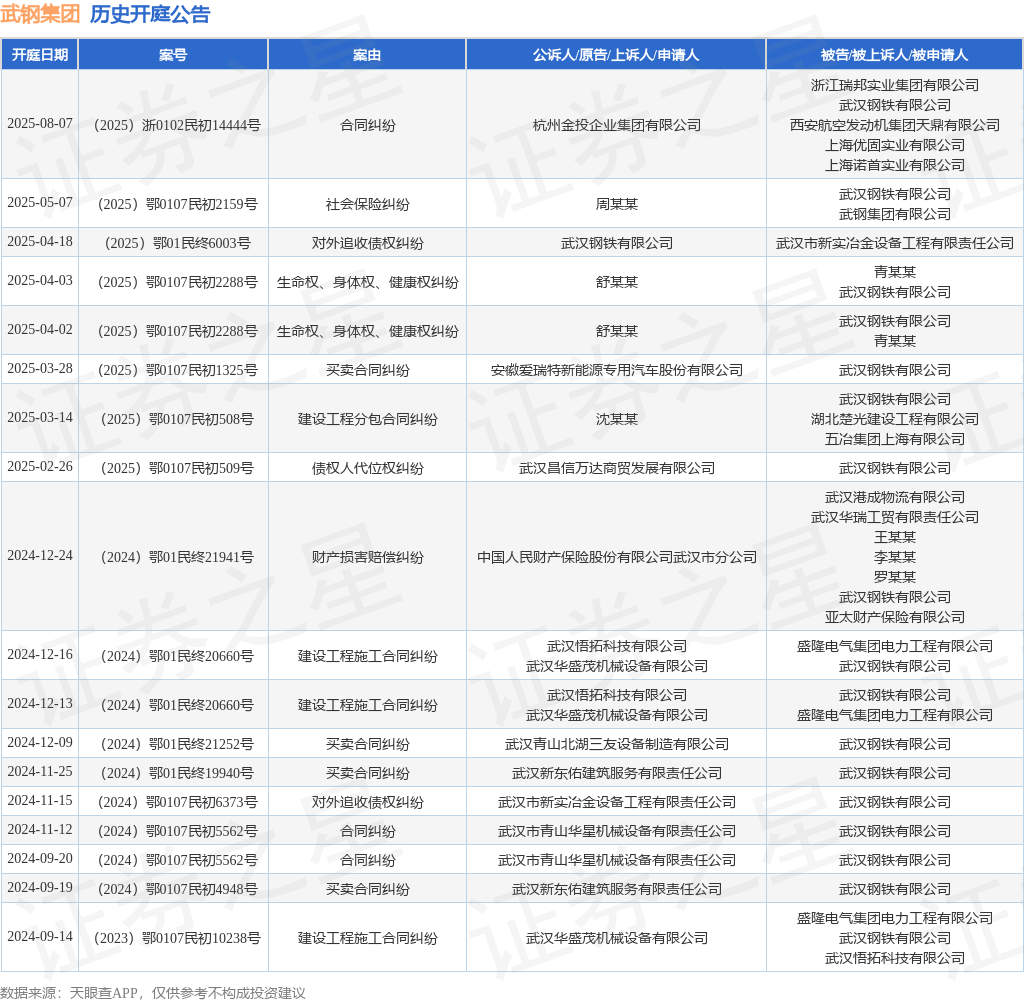Viewport: 1024px width, 1002px height.
Task: Click case number '(2024)鄂0107民初4948号'
Action: tap(176, 889)
